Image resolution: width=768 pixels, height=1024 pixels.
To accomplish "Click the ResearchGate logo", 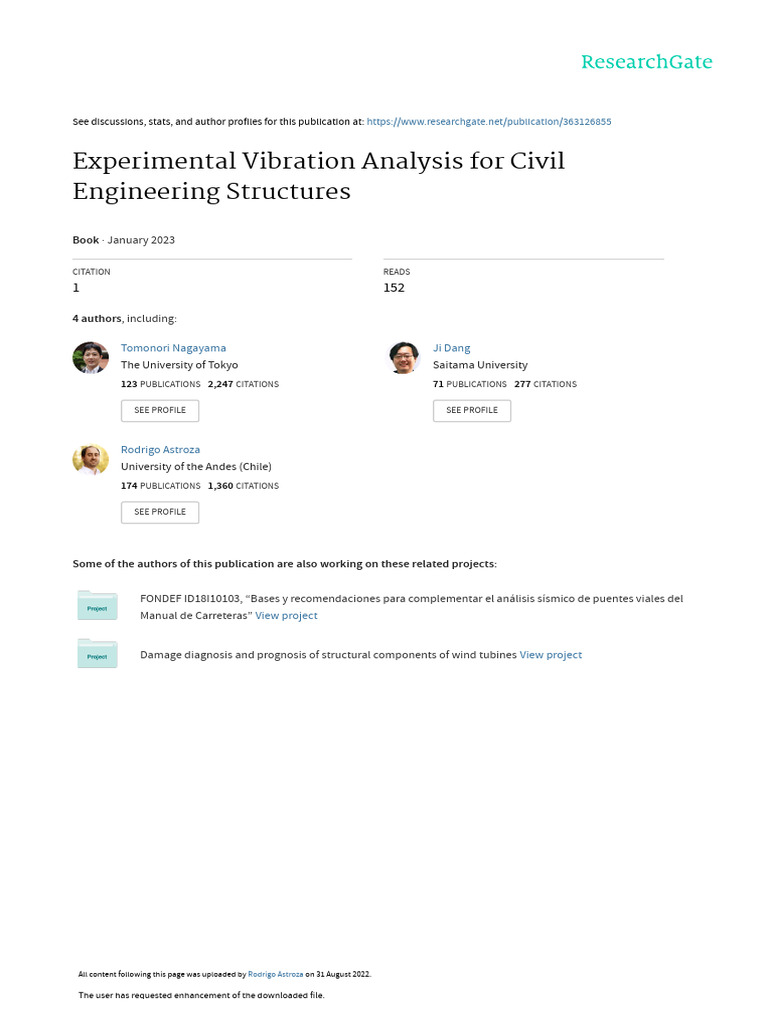I will [647, 62].
